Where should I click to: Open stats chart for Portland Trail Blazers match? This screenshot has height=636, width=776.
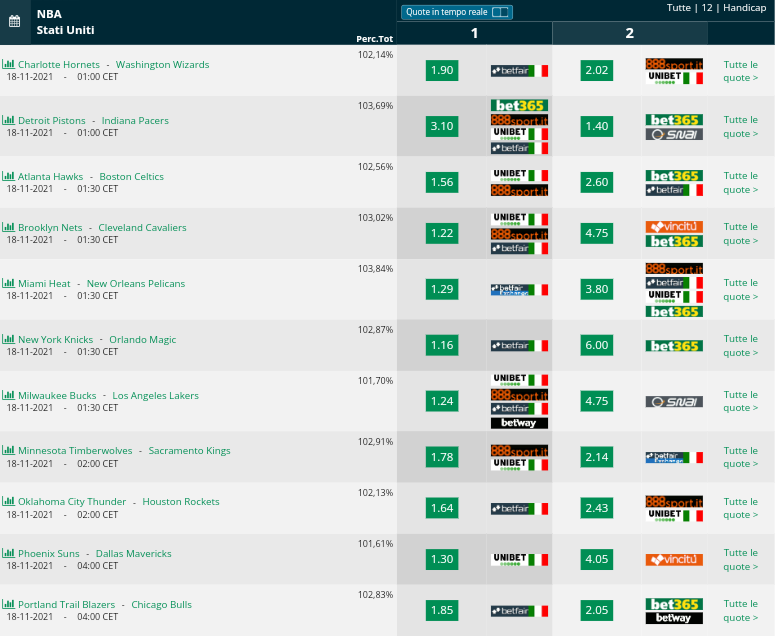(x=8, y=604)
